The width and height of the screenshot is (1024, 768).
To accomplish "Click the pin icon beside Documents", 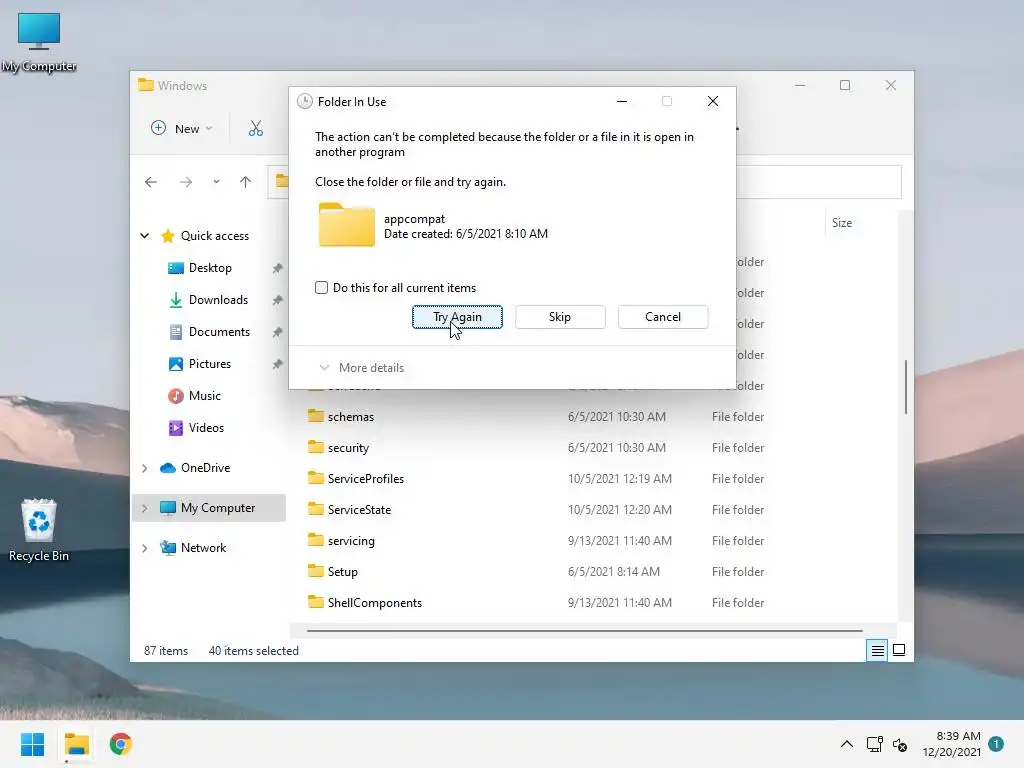I will click(278, 332).
